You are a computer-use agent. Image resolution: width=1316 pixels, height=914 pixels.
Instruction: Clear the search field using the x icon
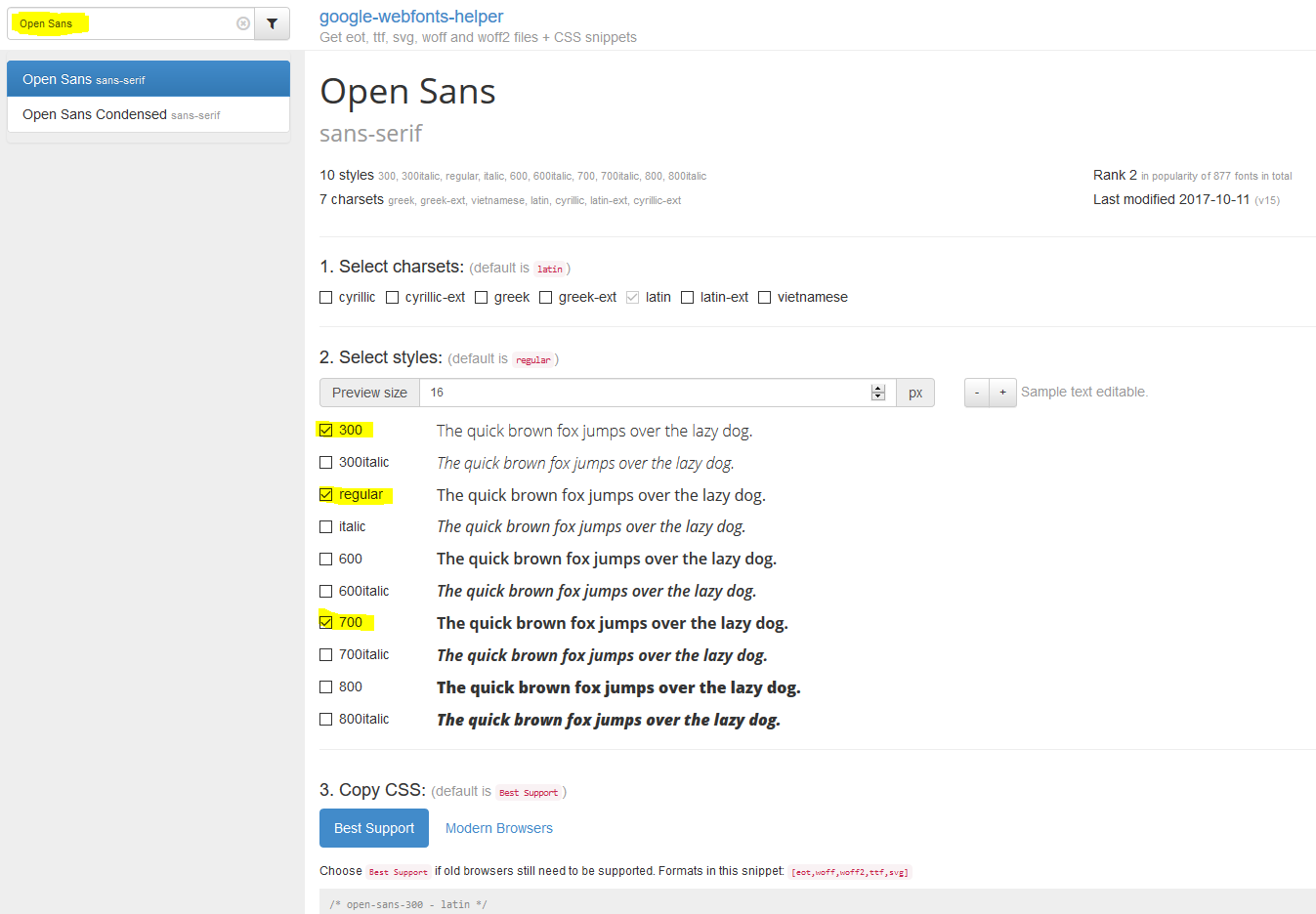click(x=242, y=23)
